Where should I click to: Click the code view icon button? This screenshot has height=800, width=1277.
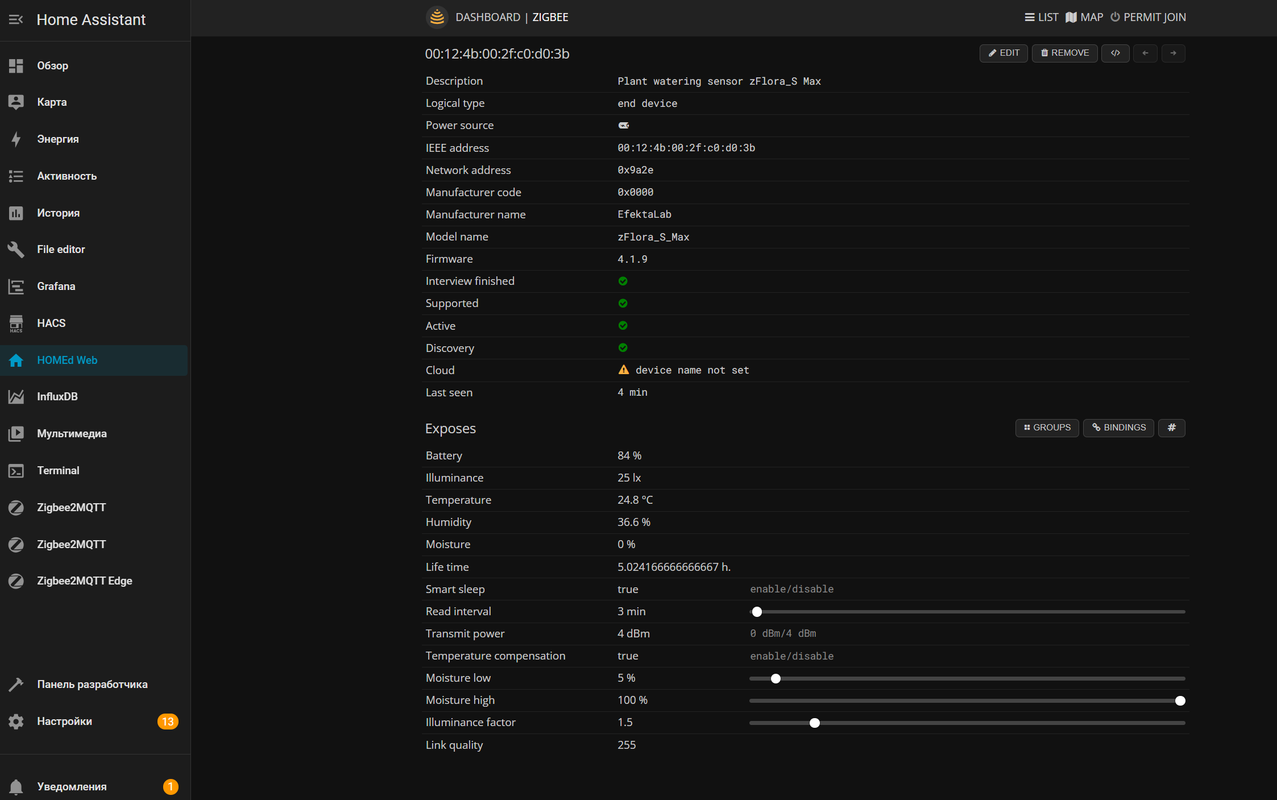1115,53
